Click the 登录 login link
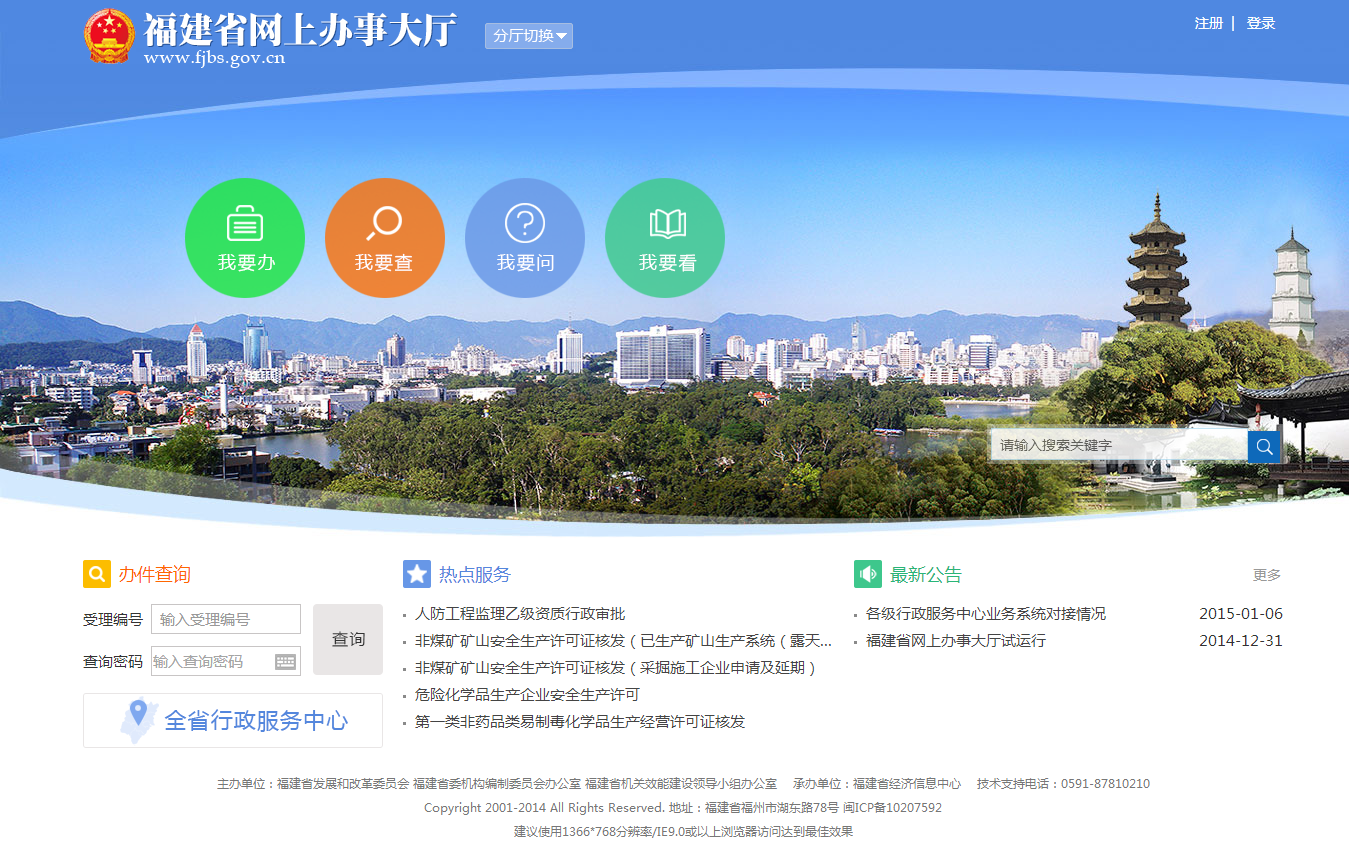 click(1261, 23)
